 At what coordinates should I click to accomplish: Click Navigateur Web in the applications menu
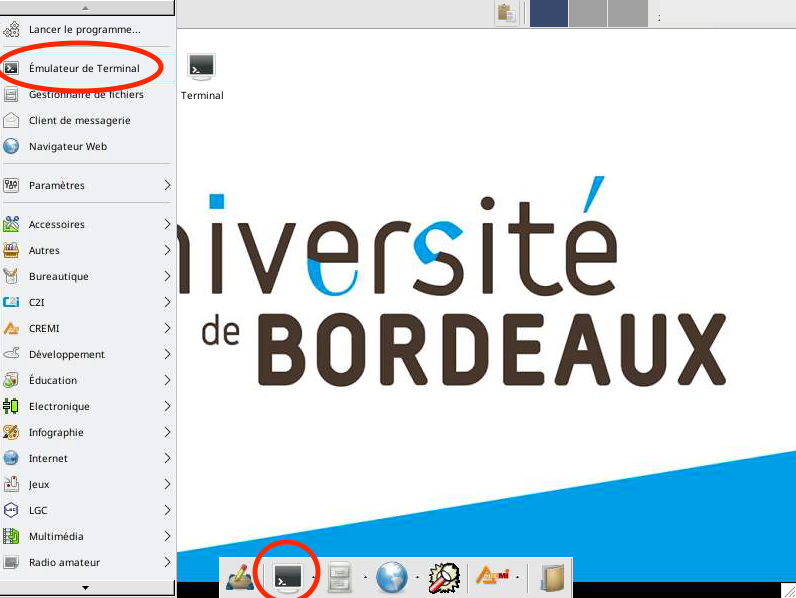tap(68, 146)
